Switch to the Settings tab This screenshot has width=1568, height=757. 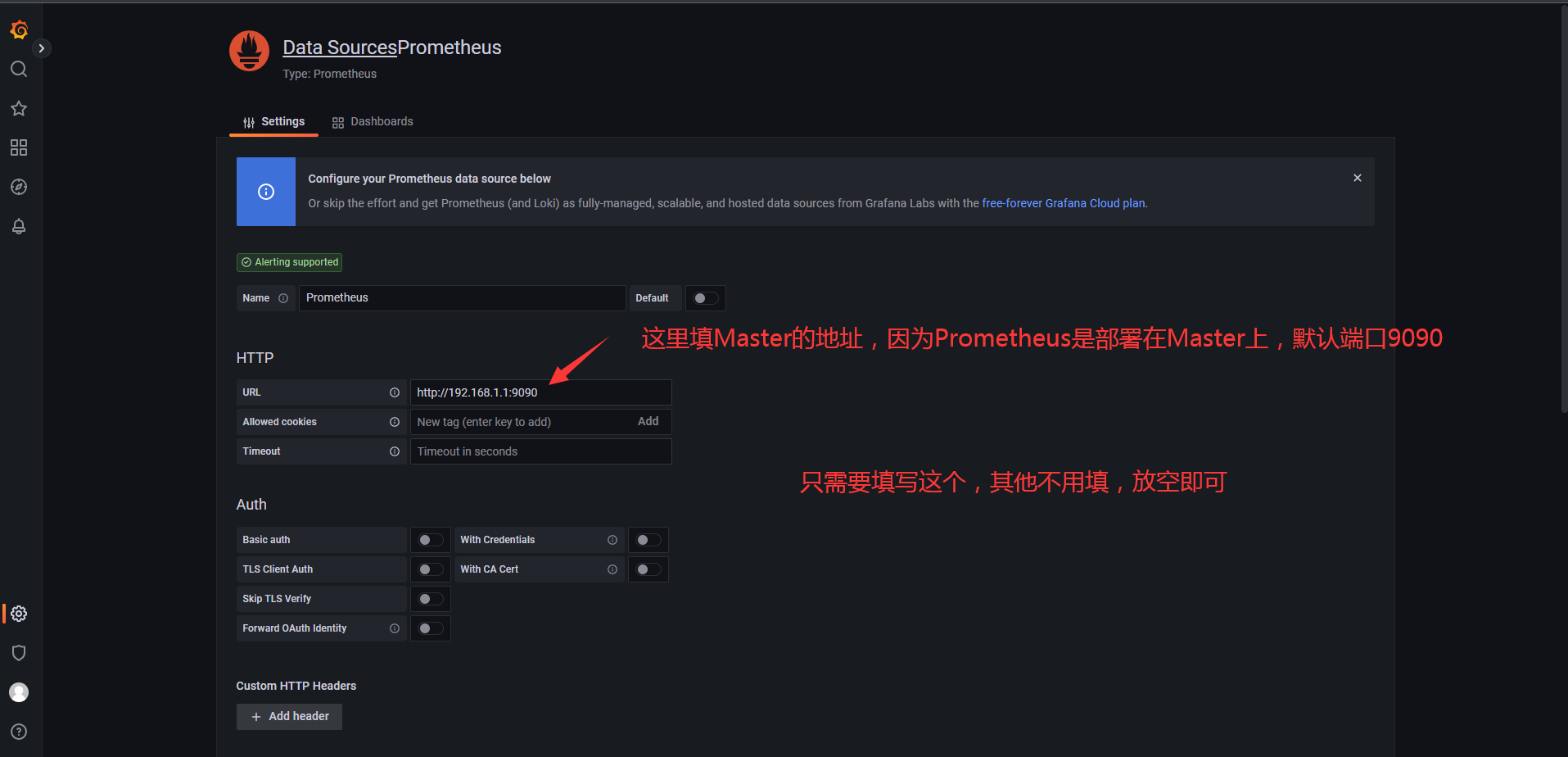[x=273, y=121]
